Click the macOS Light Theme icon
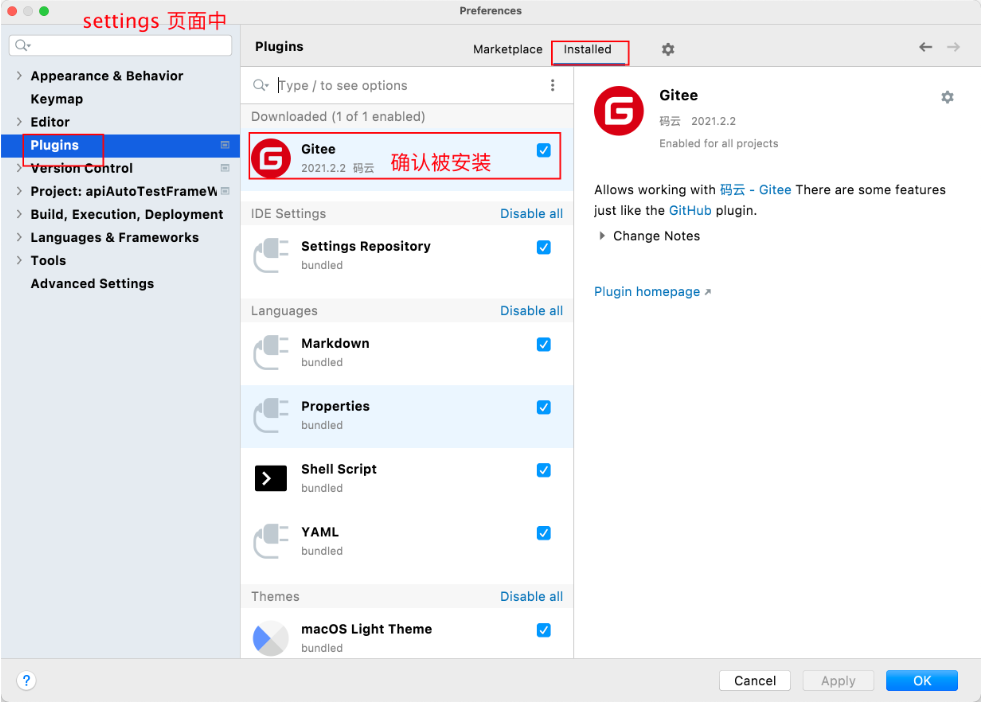Screen dimensions: 983x705 pos(271,638)
